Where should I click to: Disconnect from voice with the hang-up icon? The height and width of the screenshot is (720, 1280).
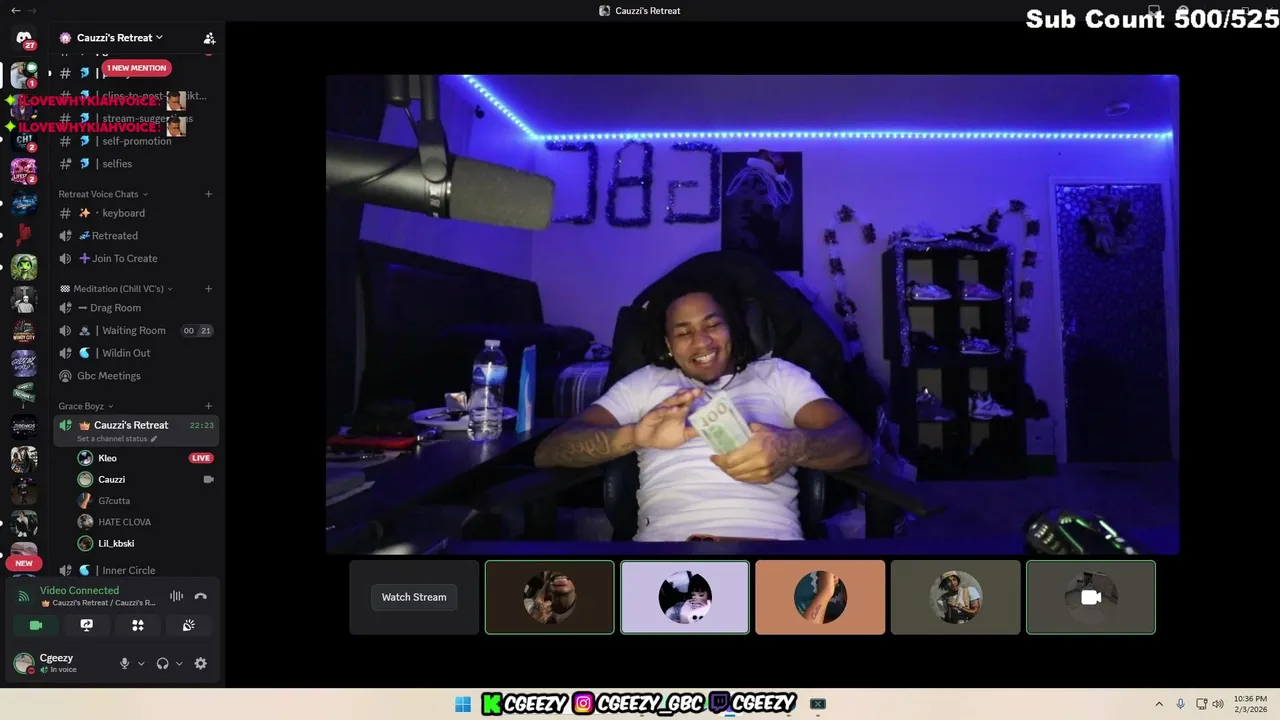click(200, 596)
